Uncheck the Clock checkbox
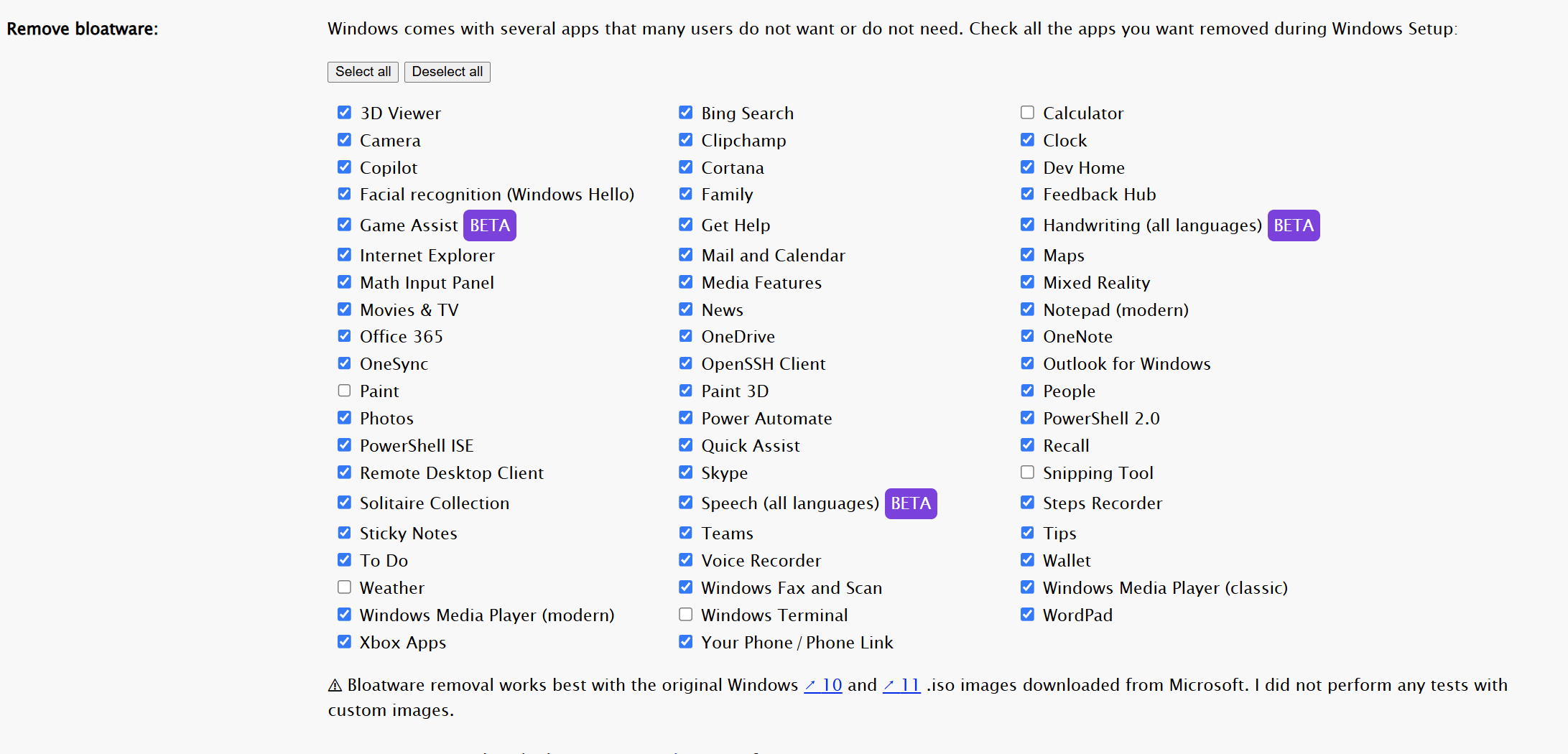This screenshot has height=754, width=1568. (1028, 140)
